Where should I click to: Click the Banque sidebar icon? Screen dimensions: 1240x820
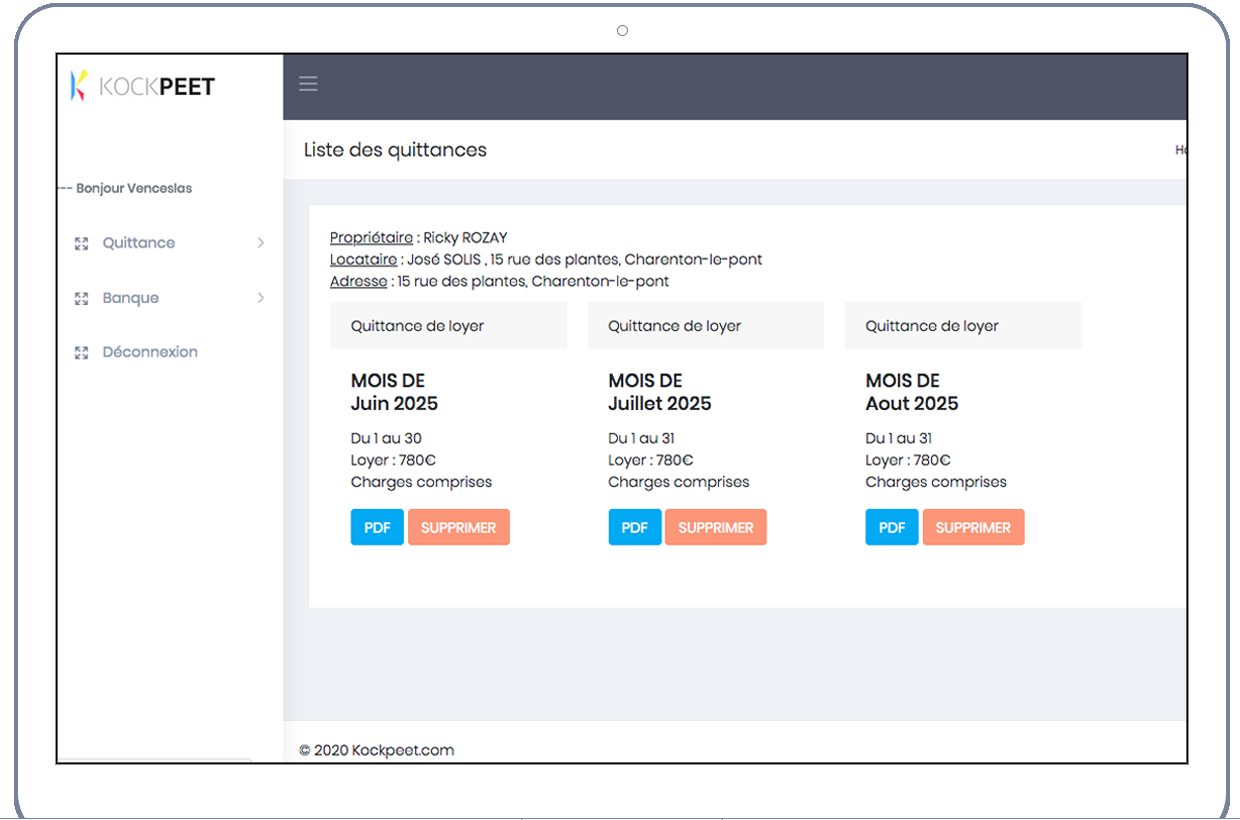82,298
